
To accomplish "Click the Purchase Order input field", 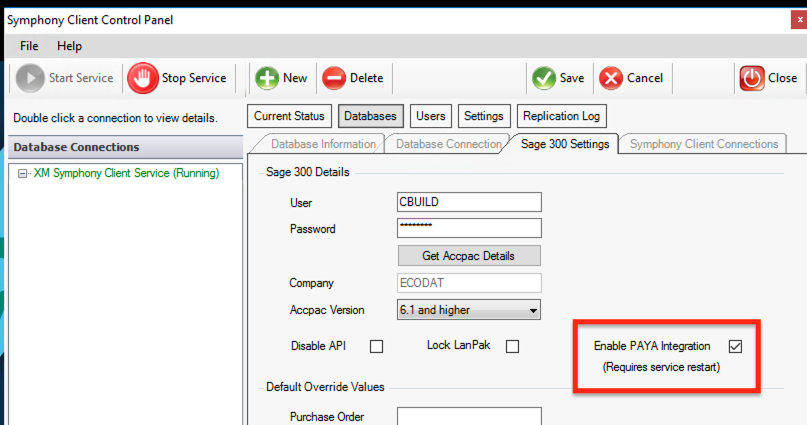I will coord(469,417).
